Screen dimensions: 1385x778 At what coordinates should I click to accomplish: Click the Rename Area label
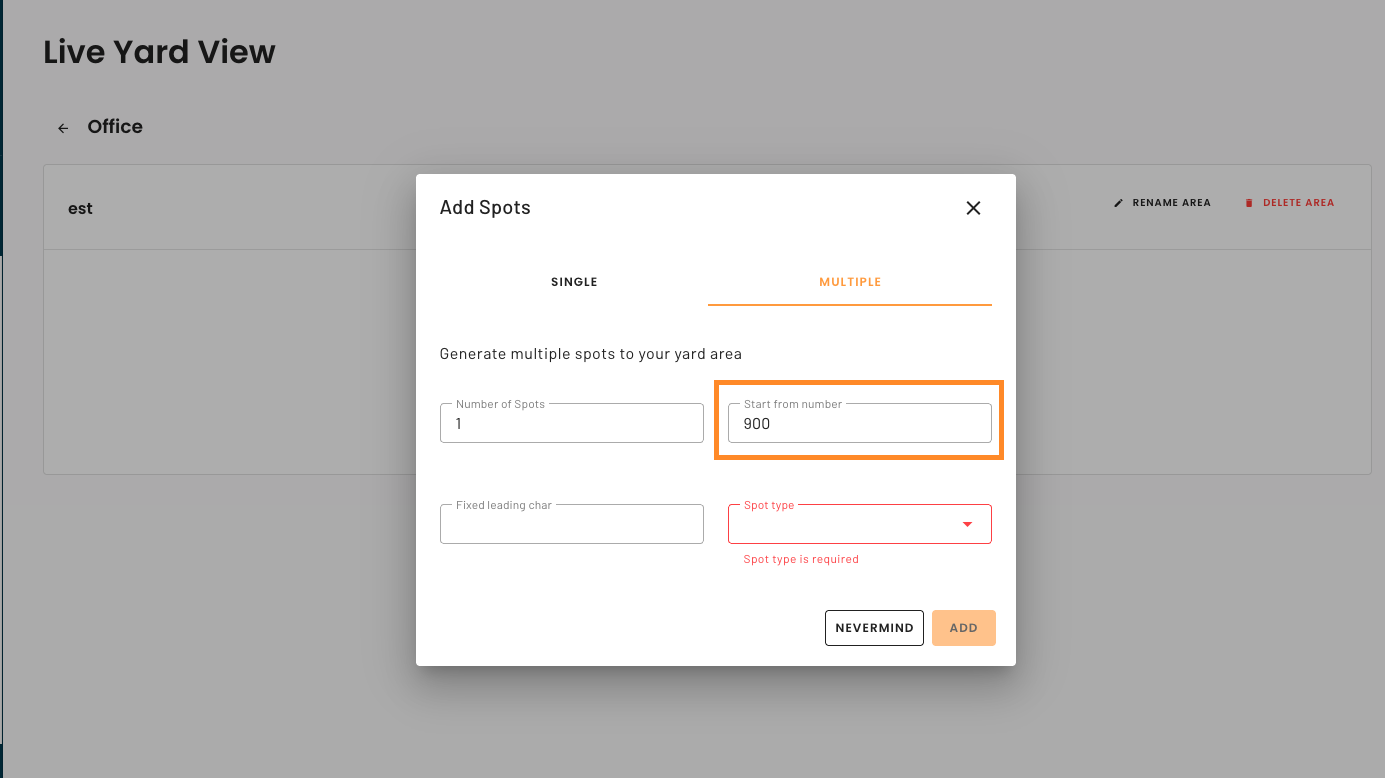coord(1172,203)
